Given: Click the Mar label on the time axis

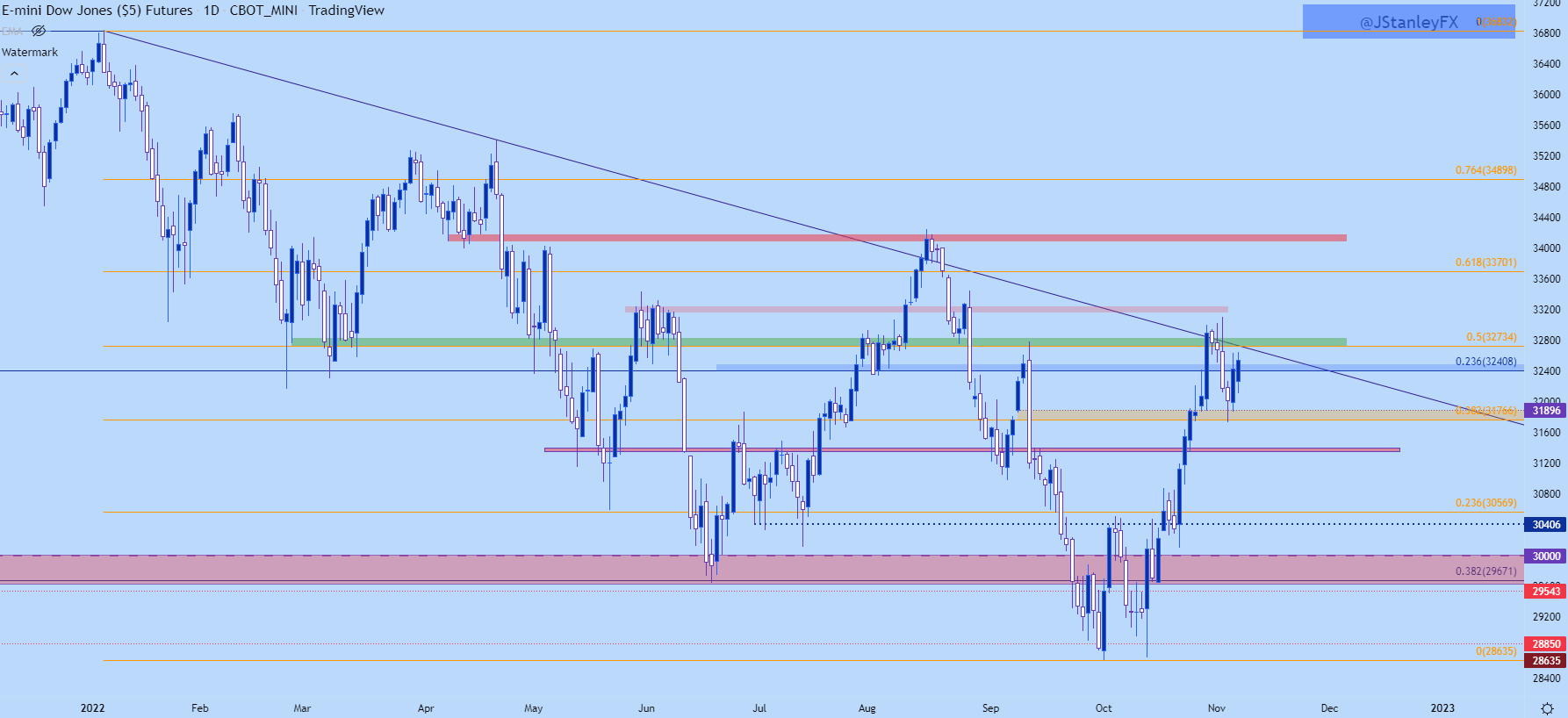Looking at the screenshot, I should pos(302,708).
